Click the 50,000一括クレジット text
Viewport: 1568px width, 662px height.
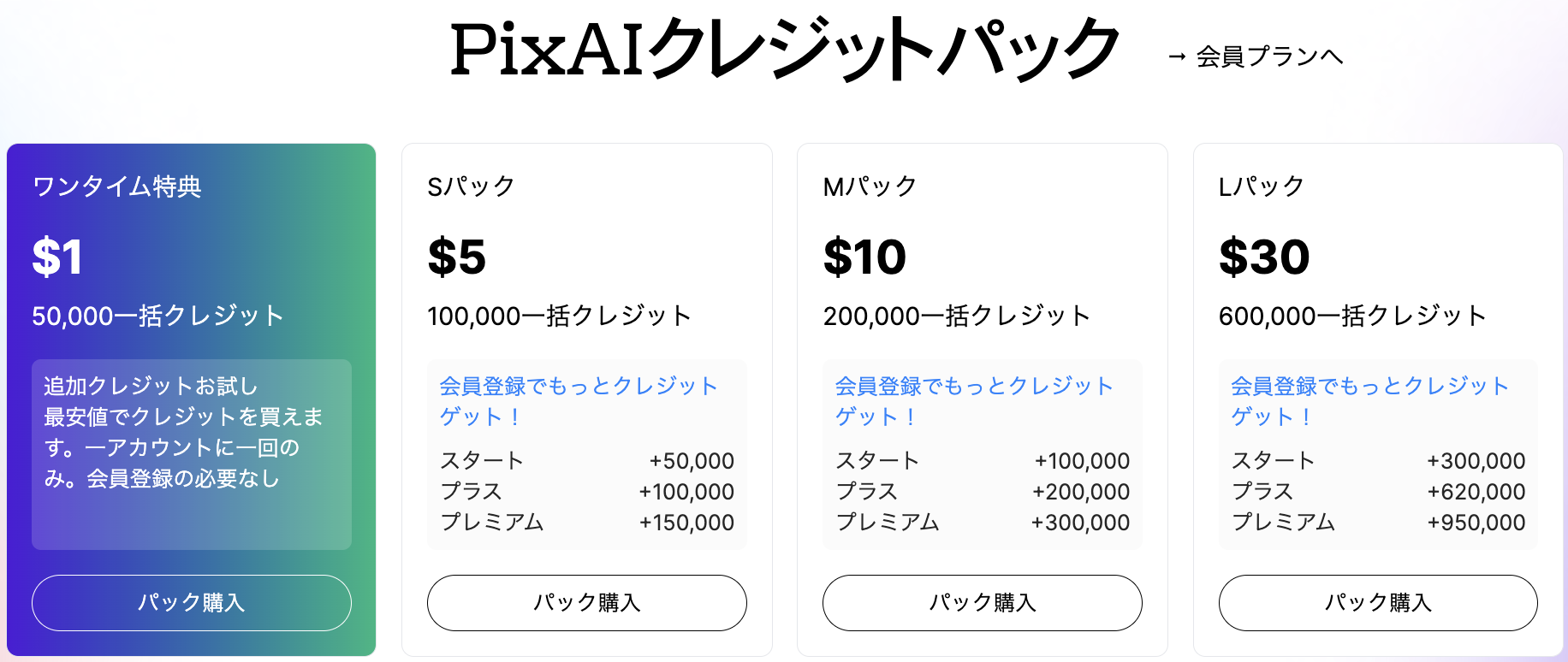pos(157,316)
